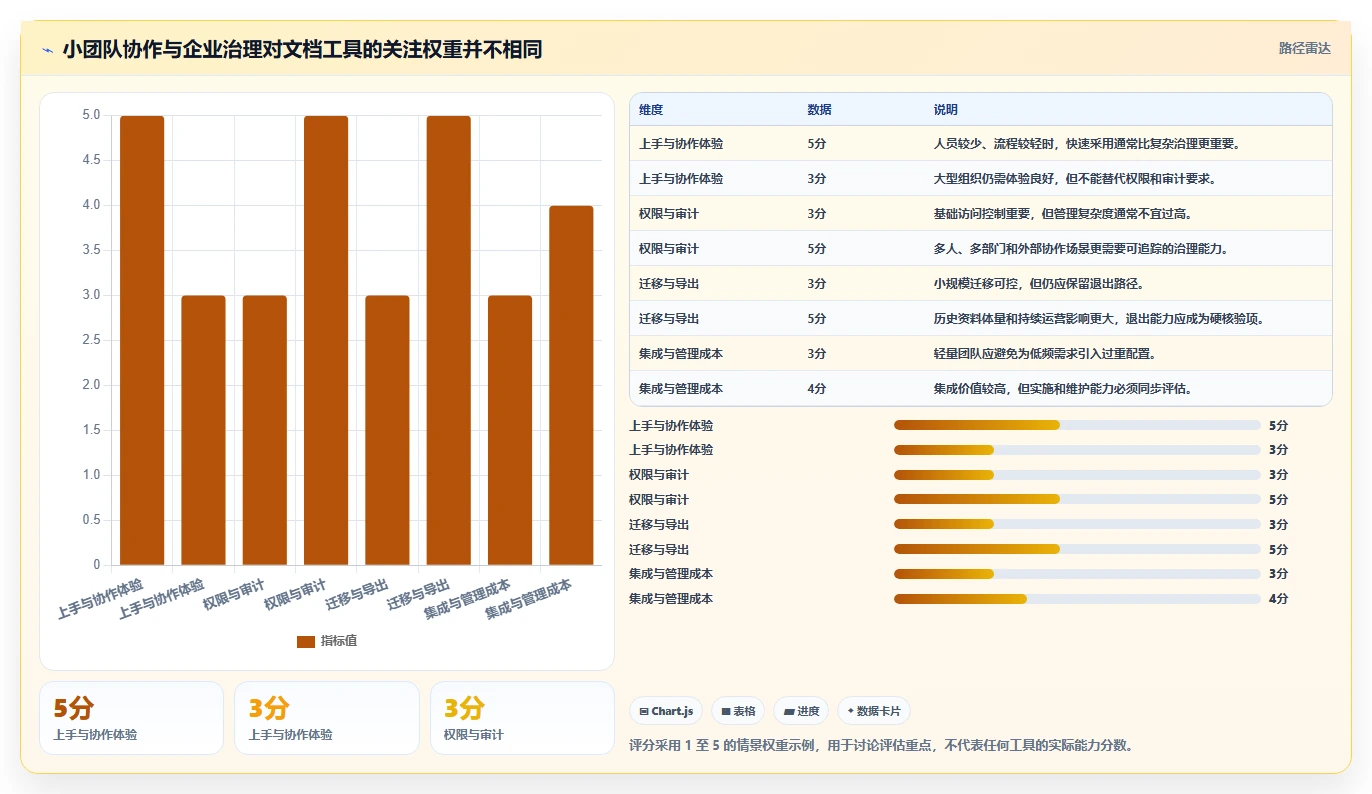Click the 迁移与导出 progress bar showing 5分
Screen dimensions: 1372x794
pos(1077,549)
